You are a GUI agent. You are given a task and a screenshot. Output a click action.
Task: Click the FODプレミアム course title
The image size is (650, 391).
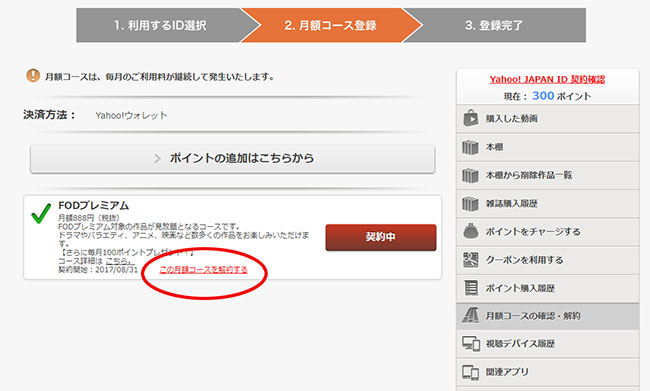click(94, 206)
